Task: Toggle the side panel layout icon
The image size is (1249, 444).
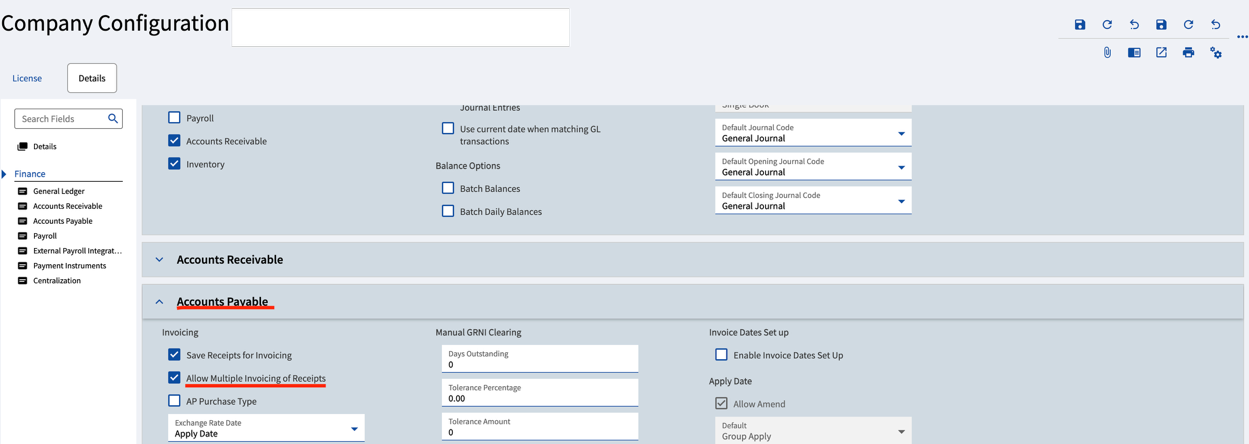Action: 1134,52
